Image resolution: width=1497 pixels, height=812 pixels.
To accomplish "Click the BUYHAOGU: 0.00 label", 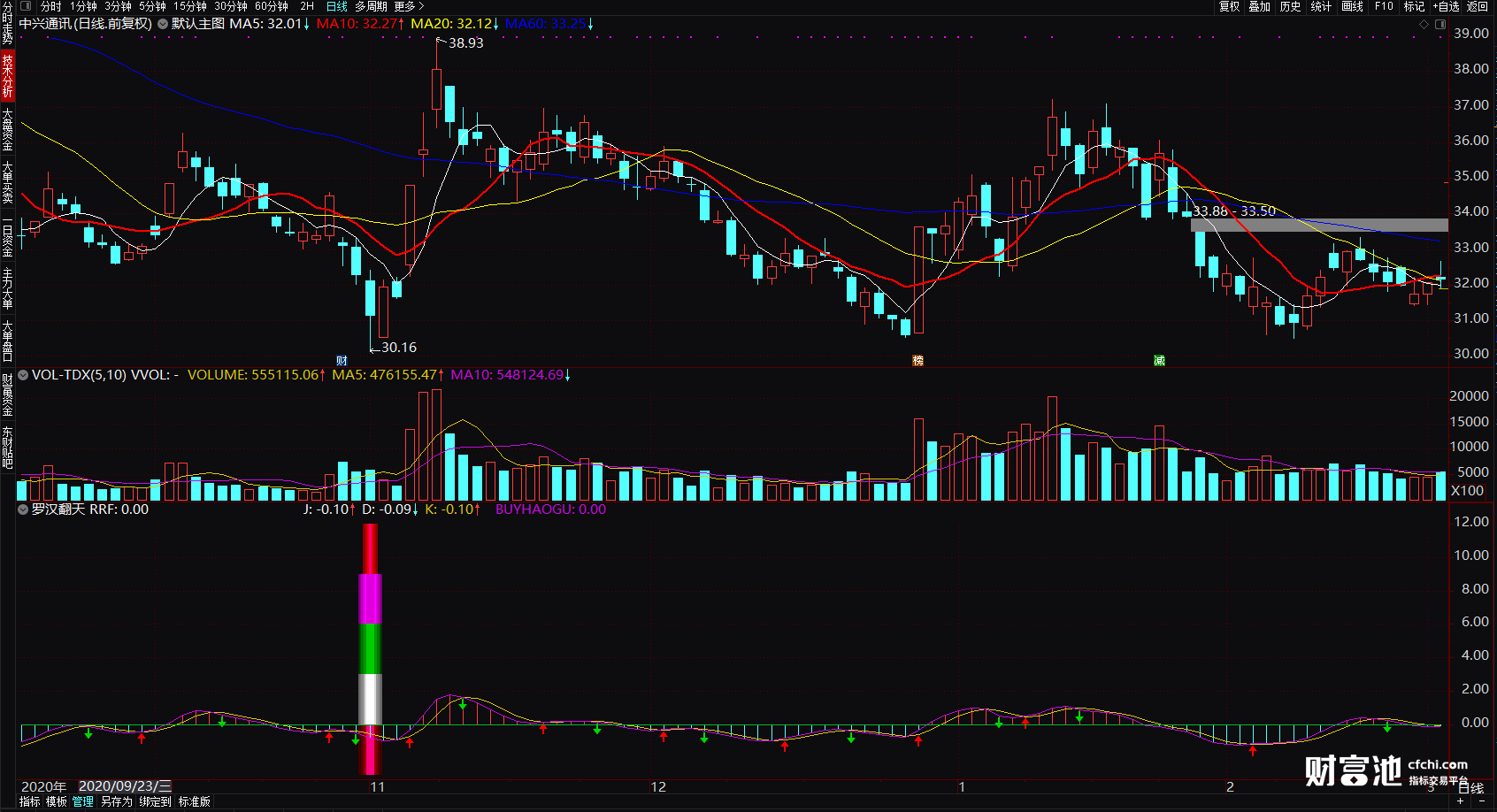I will pyautogui.click(x=550, y=509).
